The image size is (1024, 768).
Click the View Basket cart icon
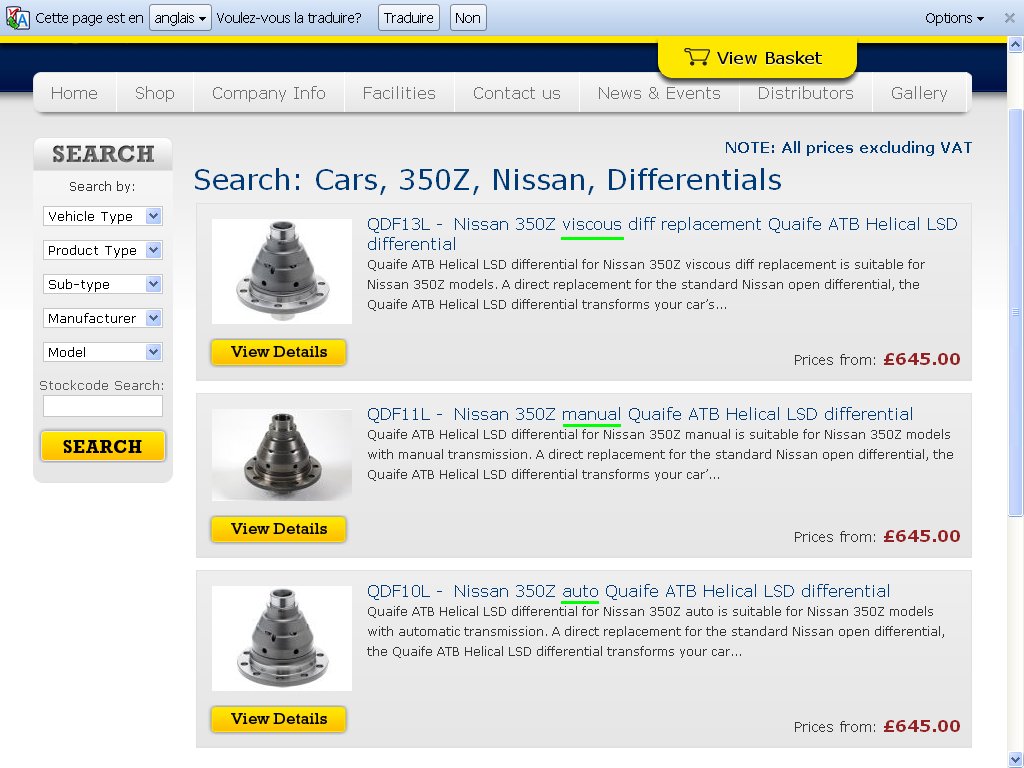(696, 57)
